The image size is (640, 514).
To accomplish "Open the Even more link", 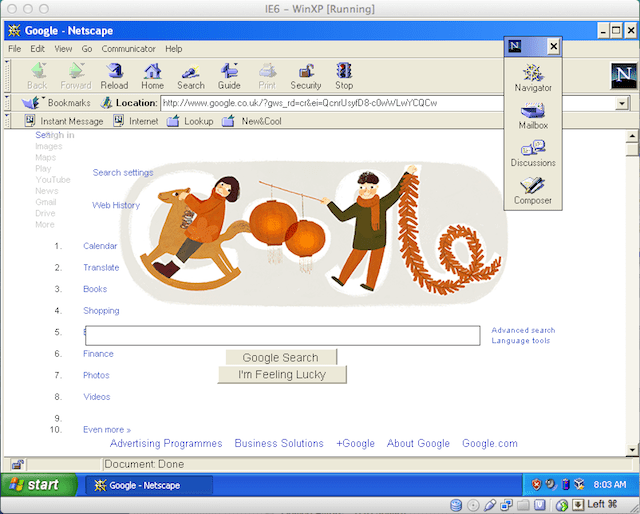I will click(107, 429).
